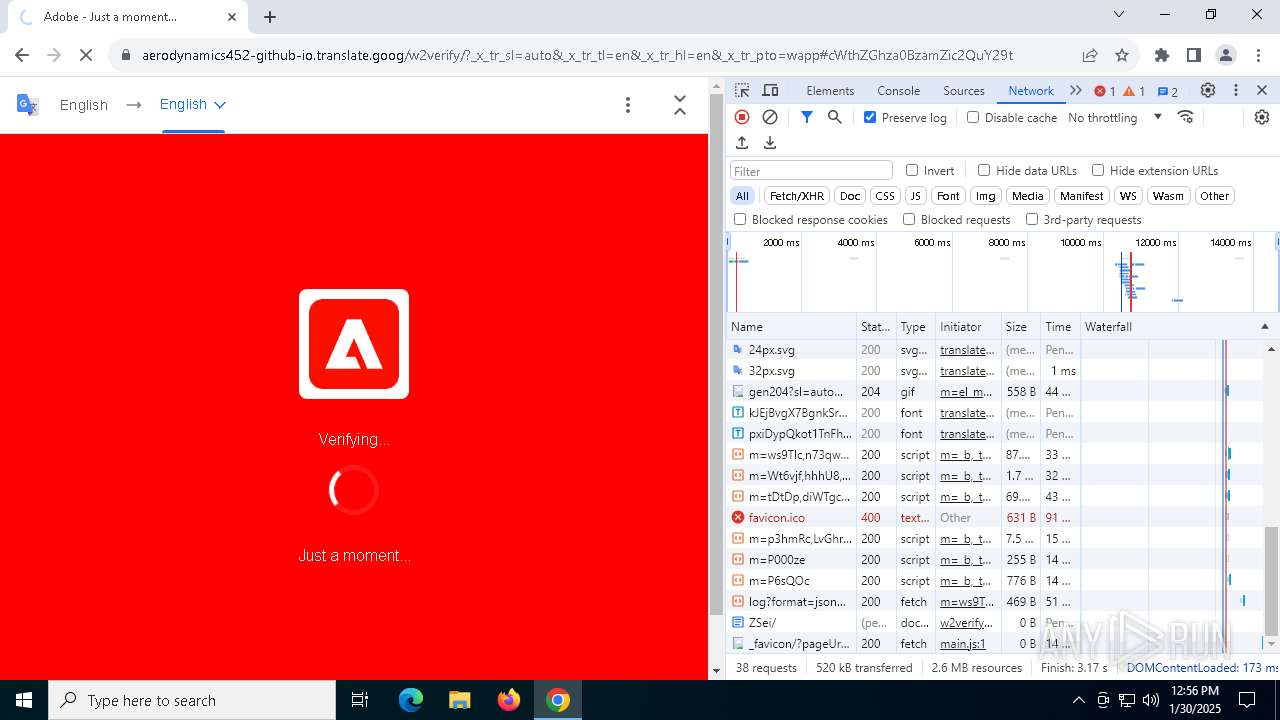Switch to the Elements tab

point(830,90)
